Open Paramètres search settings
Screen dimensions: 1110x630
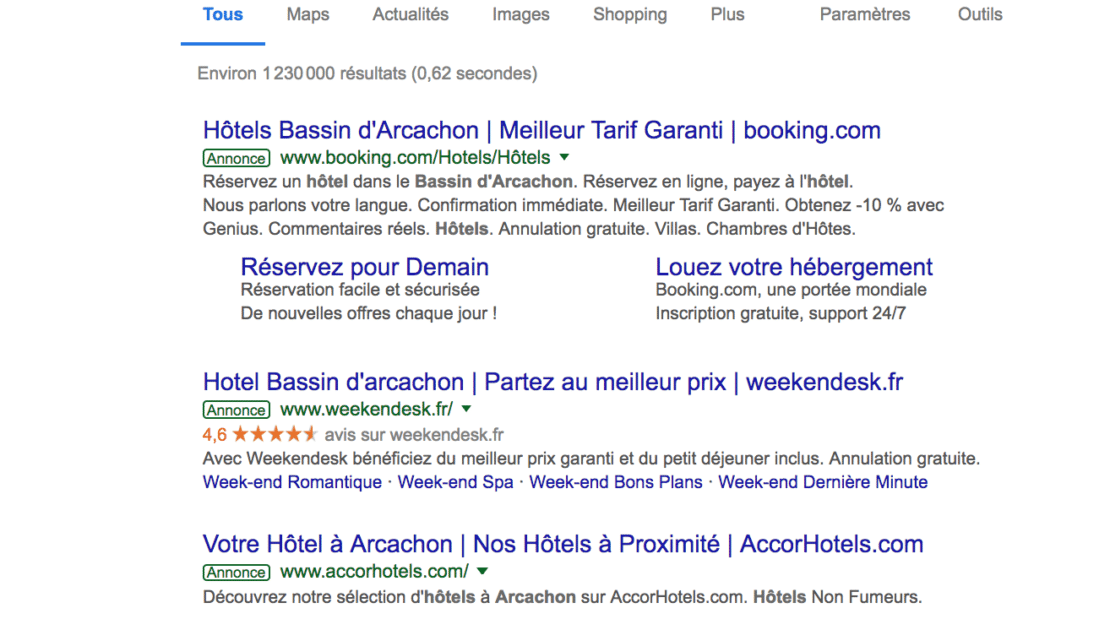coord(865,15)
